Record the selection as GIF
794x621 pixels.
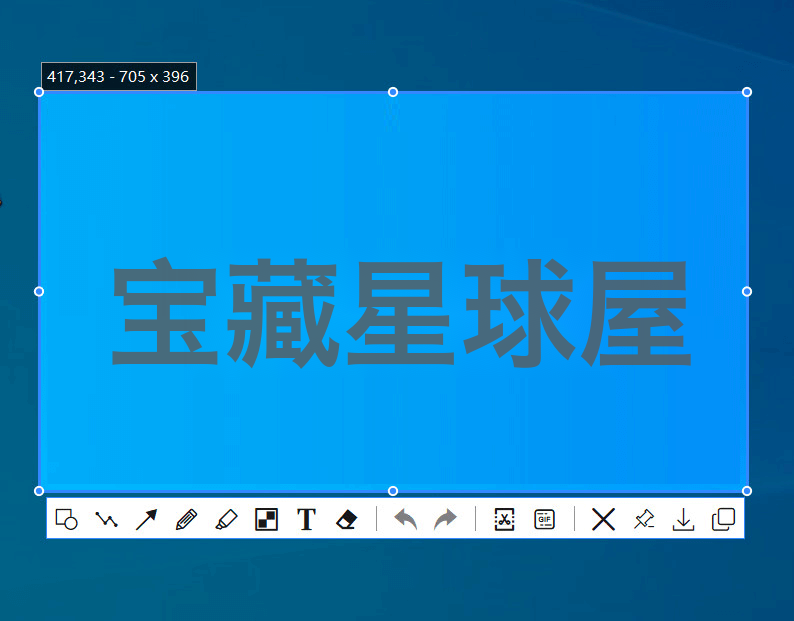(544, 519)
